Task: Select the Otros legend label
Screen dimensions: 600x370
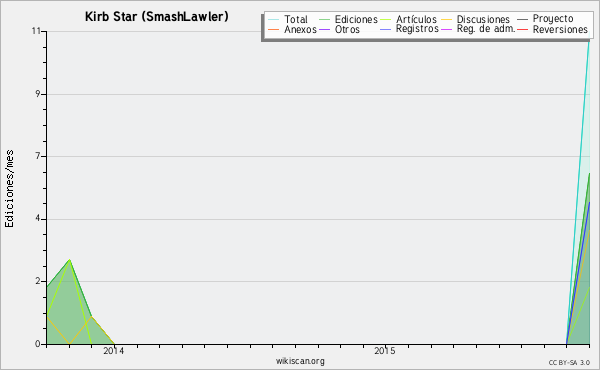Action: (x=347, y=29)
